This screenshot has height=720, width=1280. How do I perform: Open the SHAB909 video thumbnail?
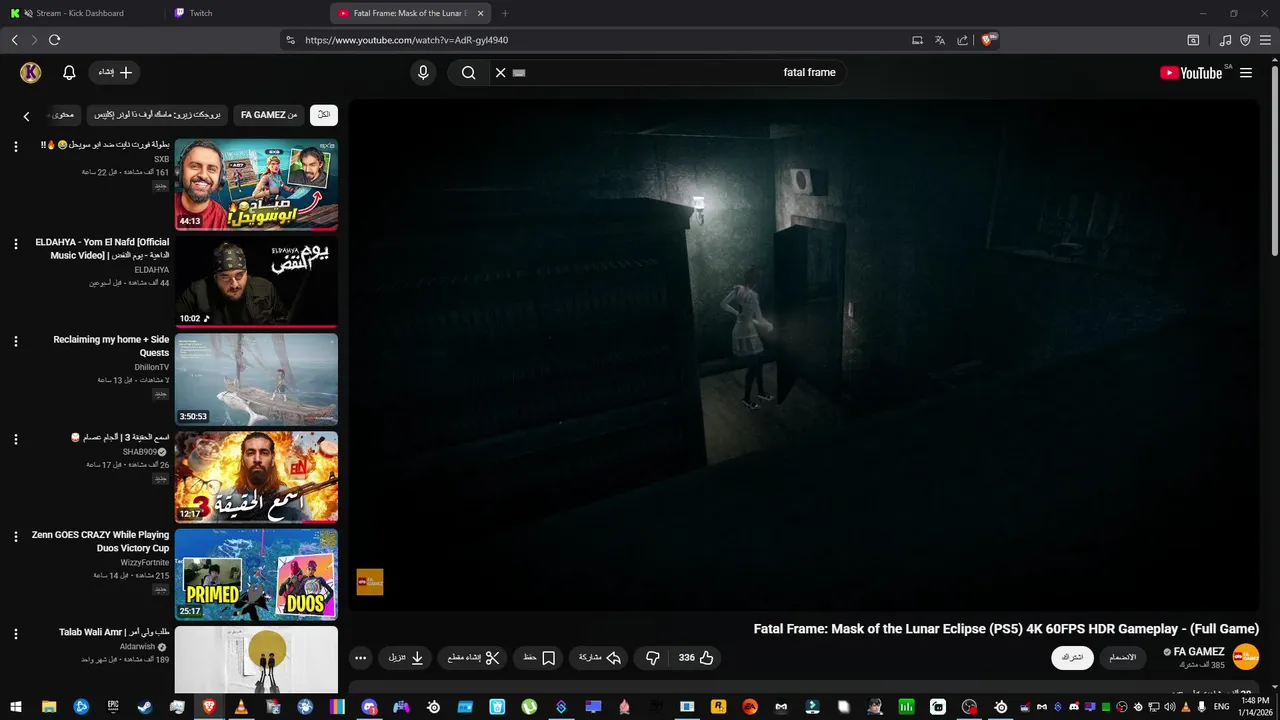256,477
